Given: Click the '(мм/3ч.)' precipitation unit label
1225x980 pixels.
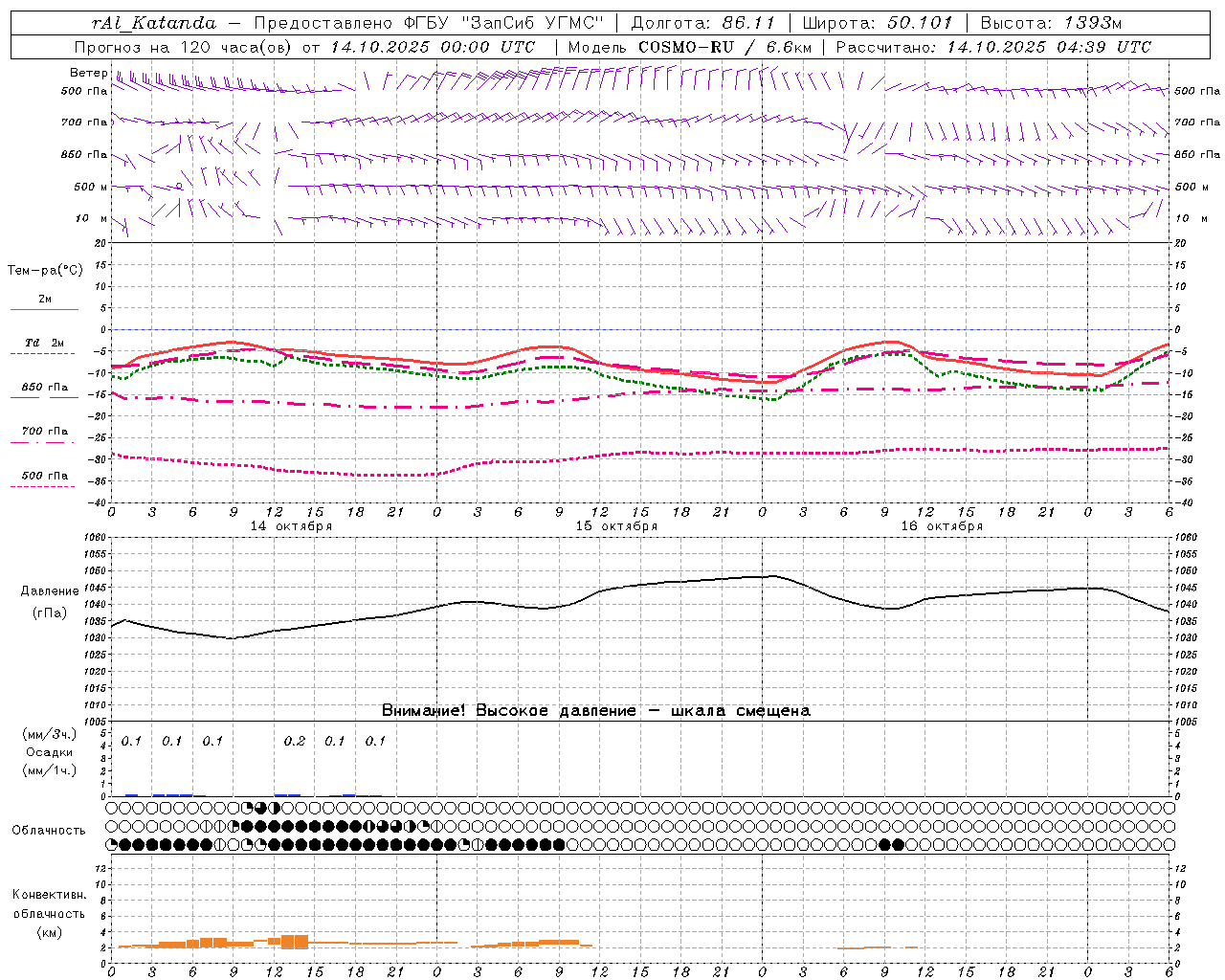Looking at the screenshot, I should pos(50,735).
